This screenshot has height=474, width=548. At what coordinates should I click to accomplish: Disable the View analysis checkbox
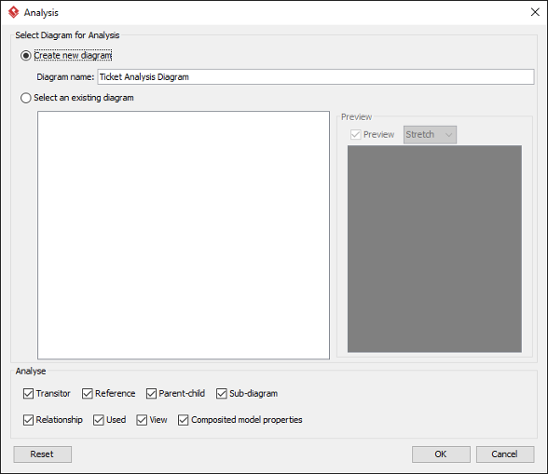point(142,420)
